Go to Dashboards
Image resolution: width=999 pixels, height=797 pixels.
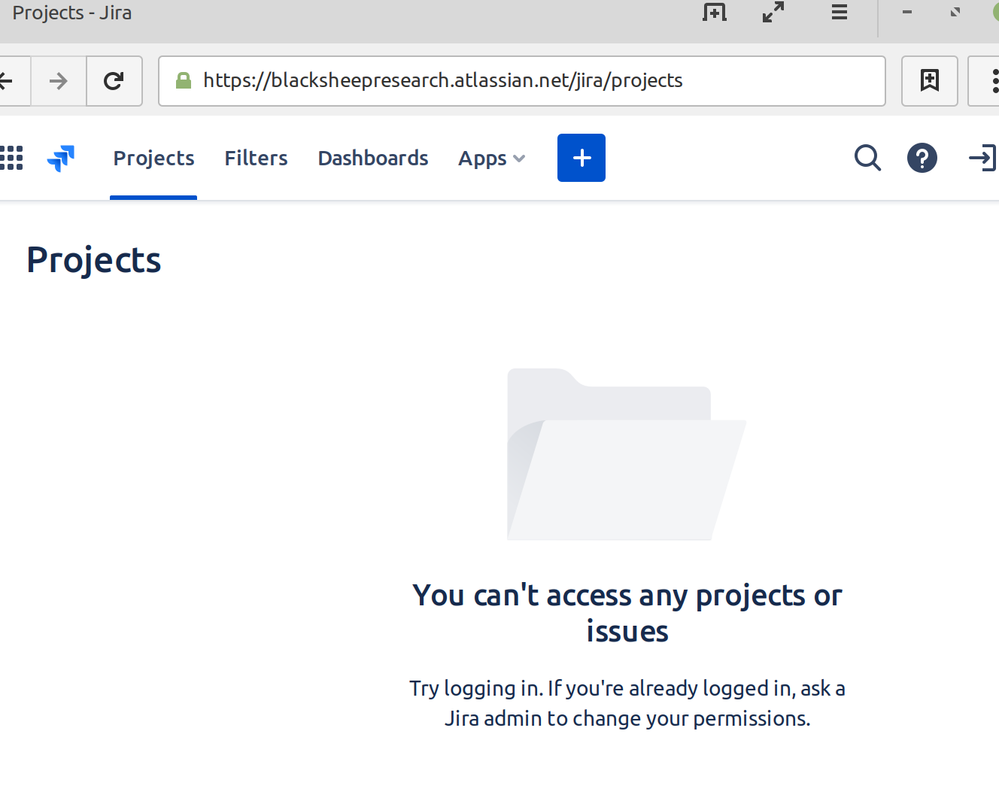[x=373, y=158]
